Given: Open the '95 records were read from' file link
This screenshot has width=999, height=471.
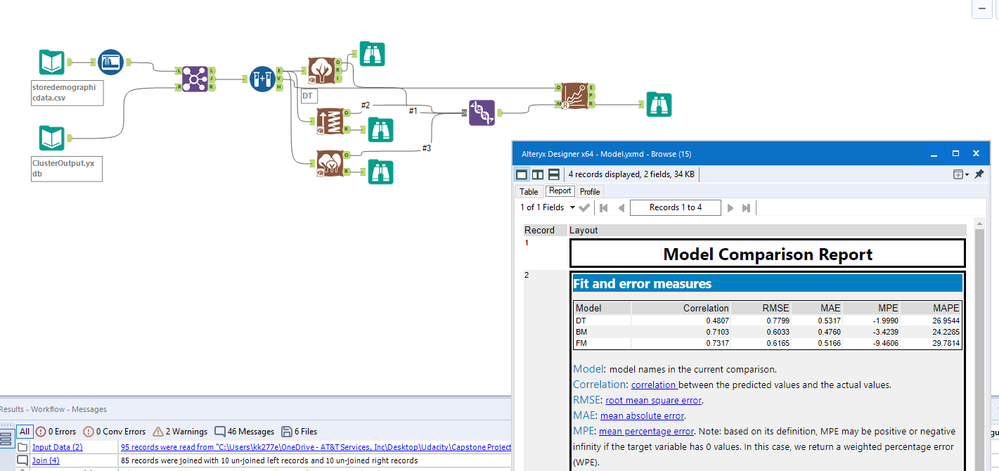Looking at the screenshot, I should 315,447.
